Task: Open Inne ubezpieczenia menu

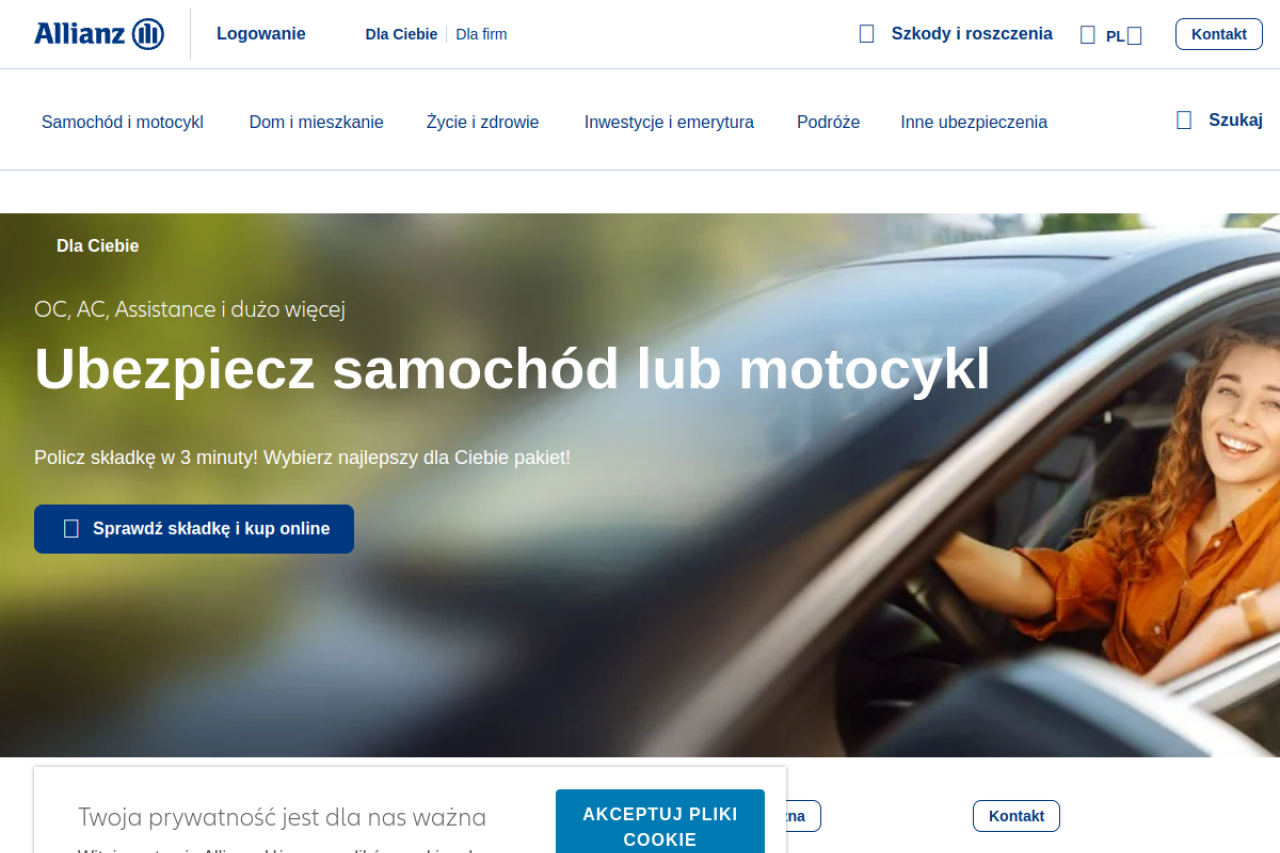Action: (x=974, y=122)
